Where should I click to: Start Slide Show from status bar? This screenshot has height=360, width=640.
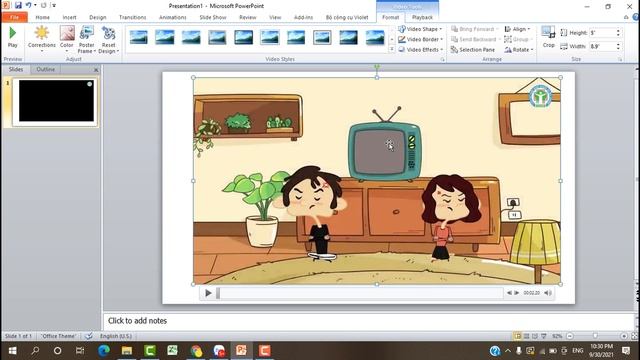[x=544, y=336]
